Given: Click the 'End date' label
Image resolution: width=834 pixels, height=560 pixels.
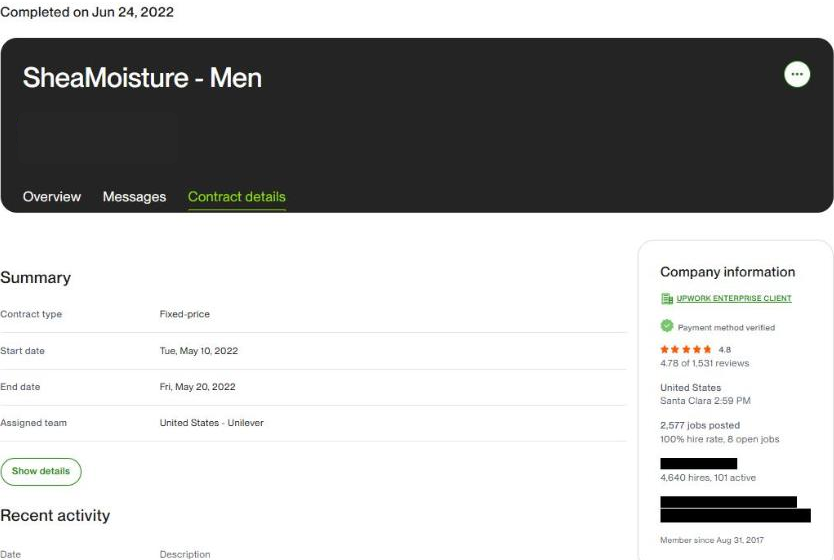Looking at the screenshot, I should pos(20,387).
